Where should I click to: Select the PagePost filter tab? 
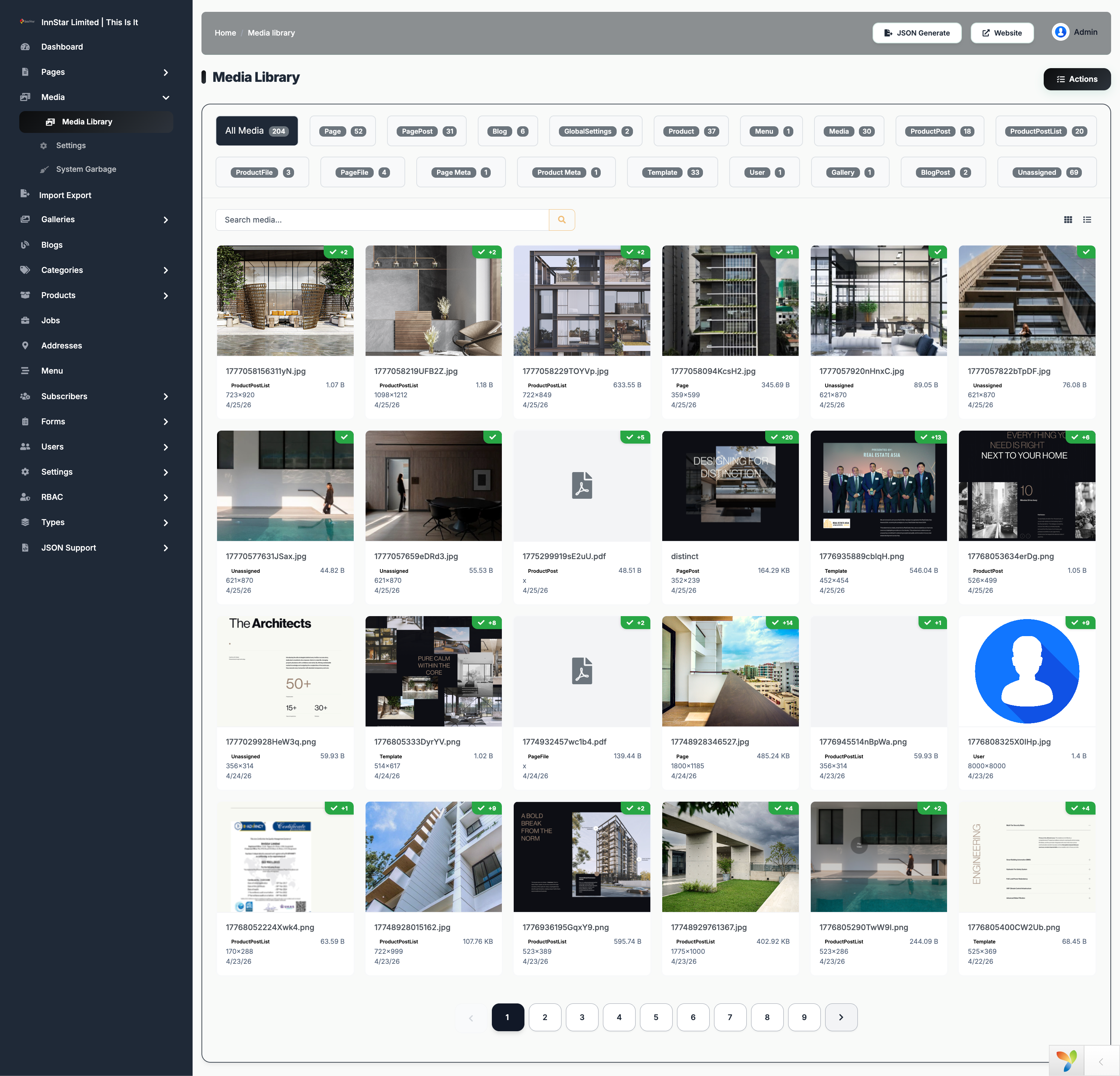pos(426,131)
